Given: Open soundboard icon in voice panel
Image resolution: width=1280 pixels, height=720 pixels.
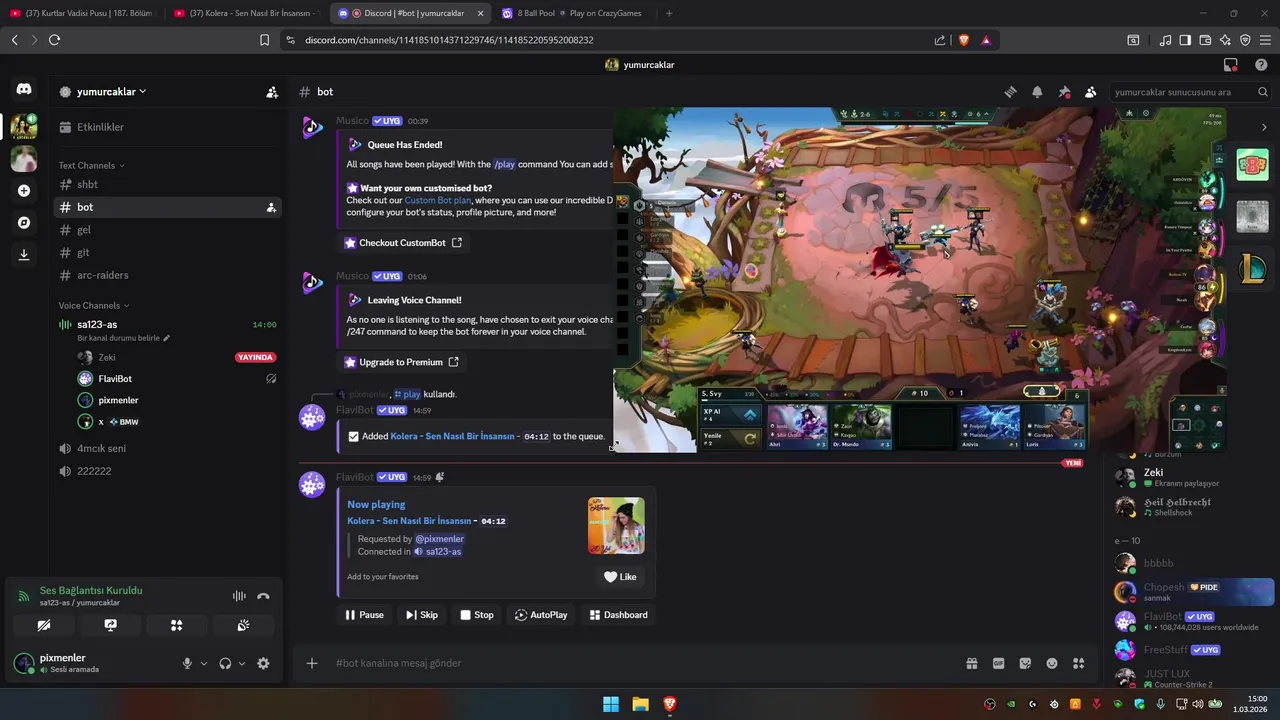Looking at the screenshot, I should pos(243,625).
